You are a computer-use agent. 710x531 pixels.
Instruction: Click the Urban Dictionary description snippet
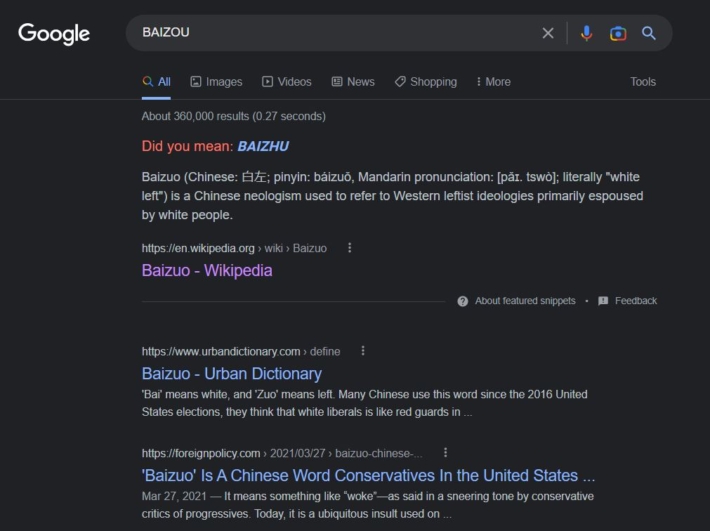click(365, 403)
